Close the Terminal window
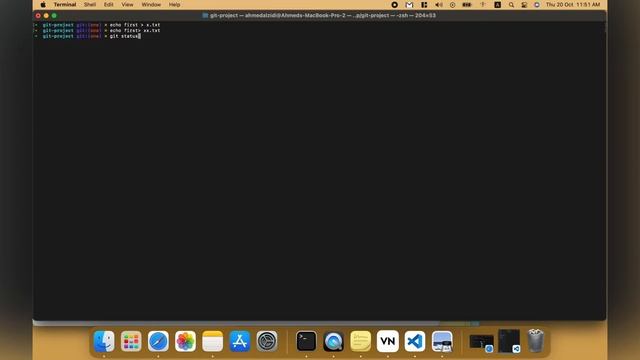Viewport: 640px width, 360px height. click(x=38, y=16)
